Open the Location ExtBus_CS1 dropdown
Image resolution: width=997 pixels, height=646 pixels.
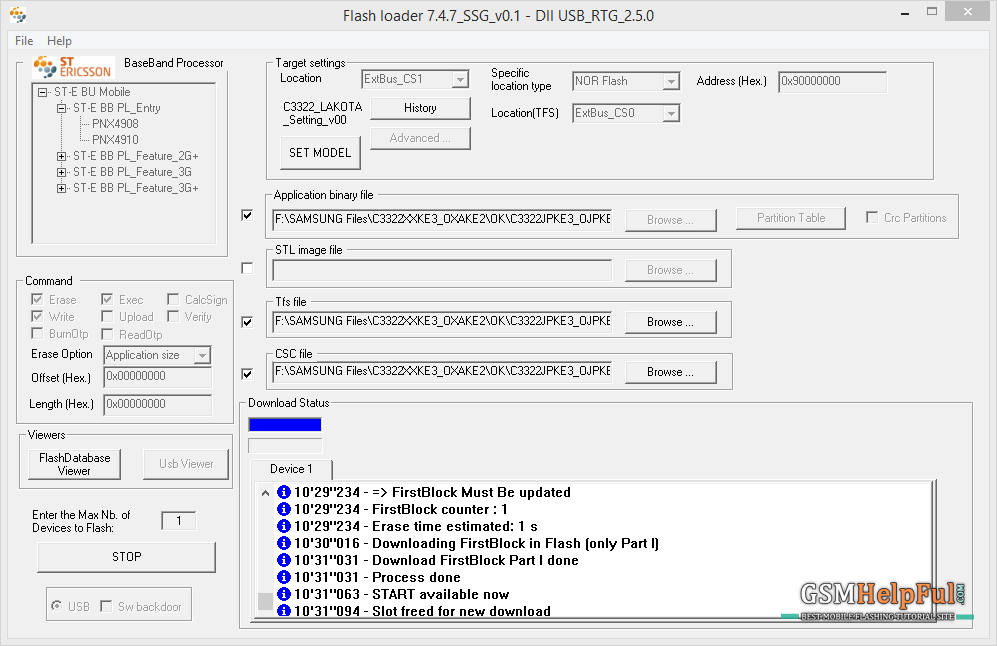[460, 79]
